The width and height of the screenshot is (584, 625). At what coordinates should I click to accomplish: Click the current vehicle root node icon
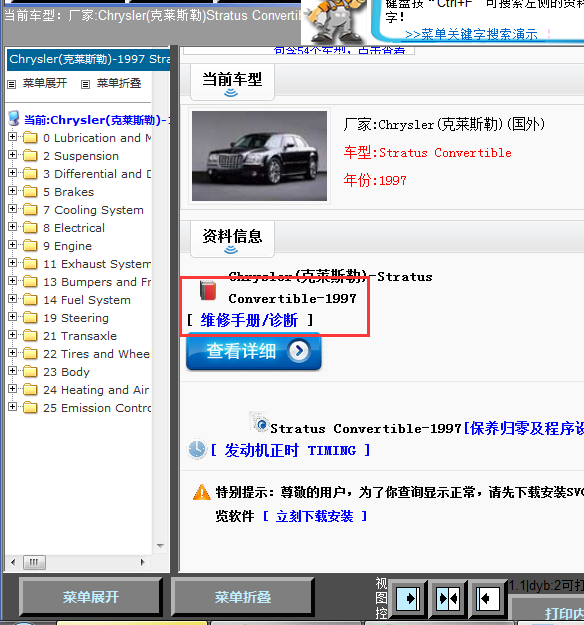coord(14,118)
